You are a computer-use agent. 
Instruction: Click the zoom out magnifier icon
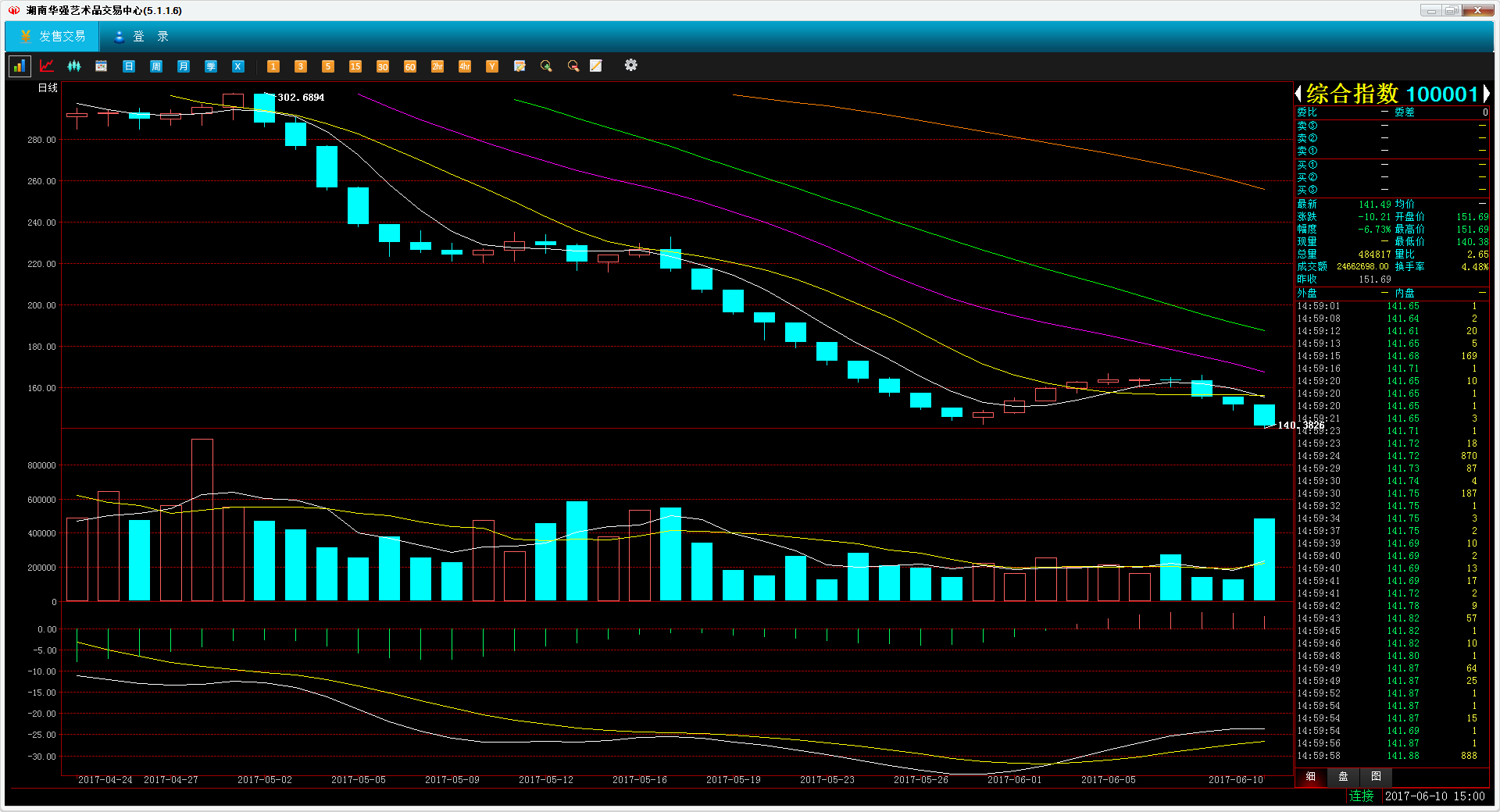[573, 66]
